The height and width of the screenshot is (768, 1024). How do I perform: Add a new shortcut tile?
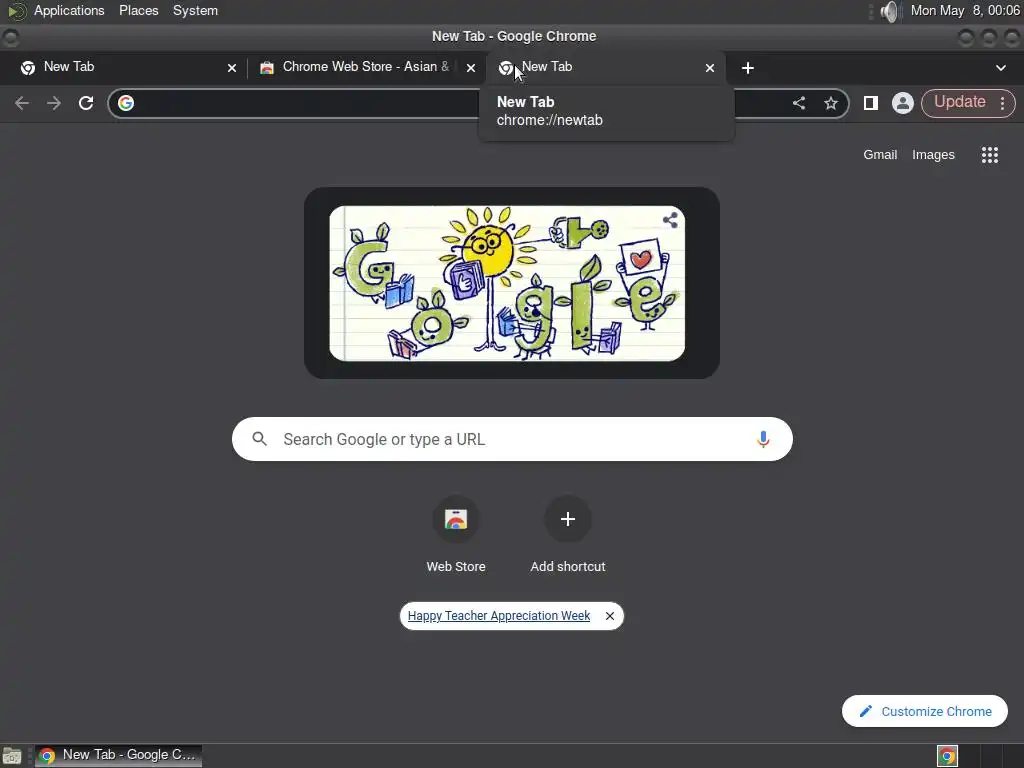(x=568, y=536)
